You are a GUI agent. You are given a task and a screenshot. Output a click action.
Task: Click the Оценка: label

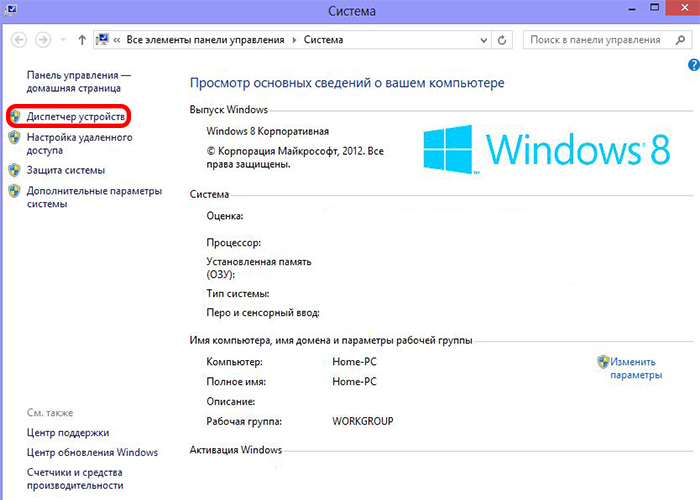(225, 216)
